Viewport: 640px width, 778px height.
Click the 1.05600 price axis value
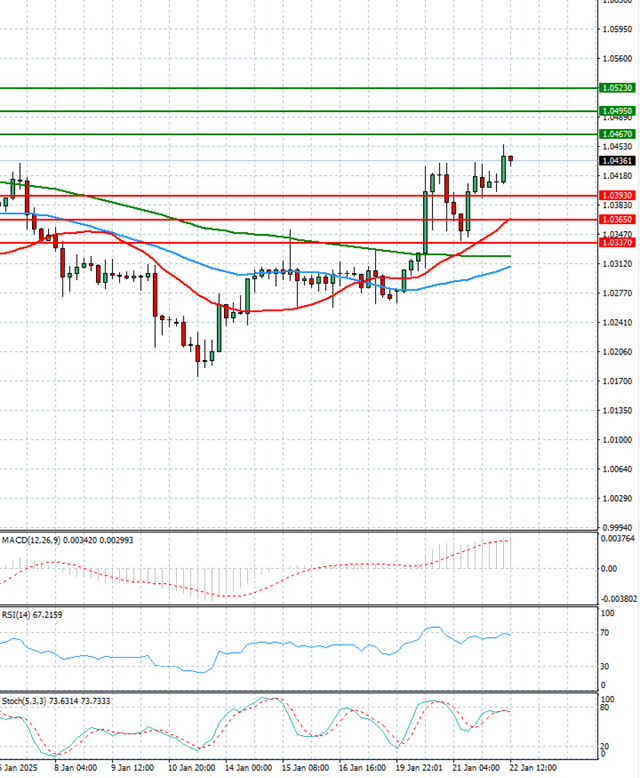617,59
